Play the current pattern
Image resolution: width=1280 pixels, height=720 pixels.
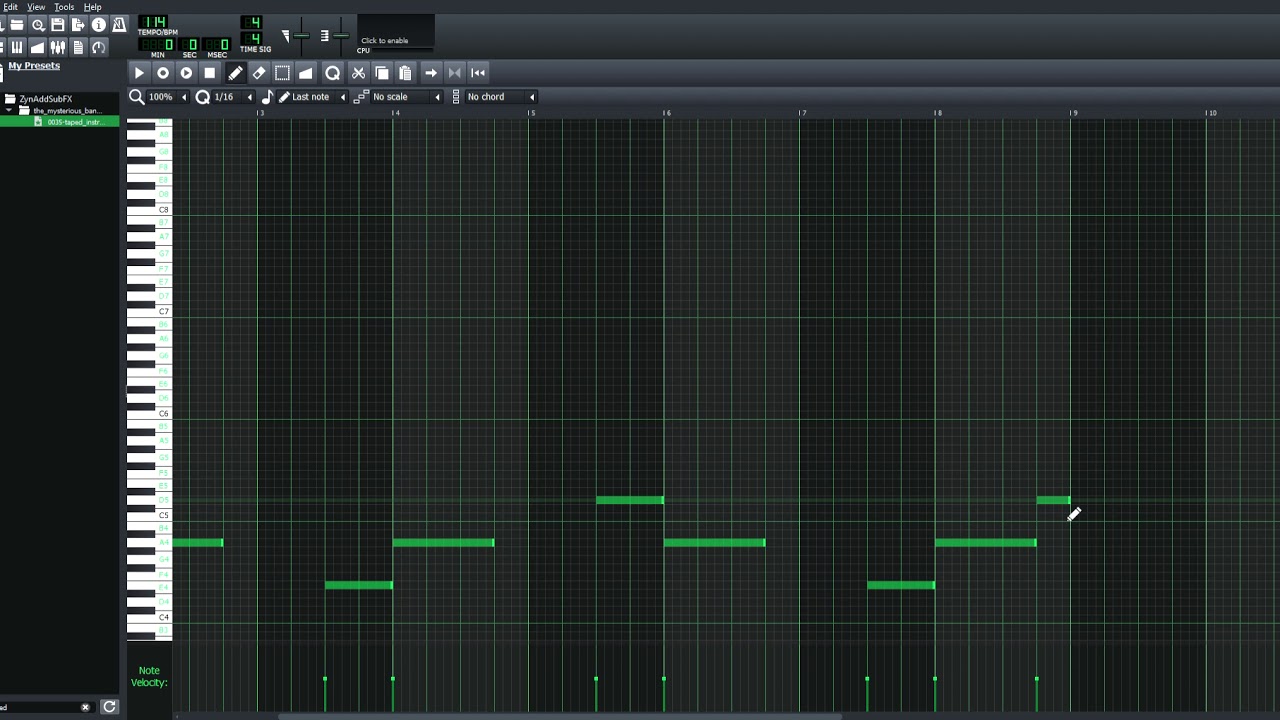(139, 72)
